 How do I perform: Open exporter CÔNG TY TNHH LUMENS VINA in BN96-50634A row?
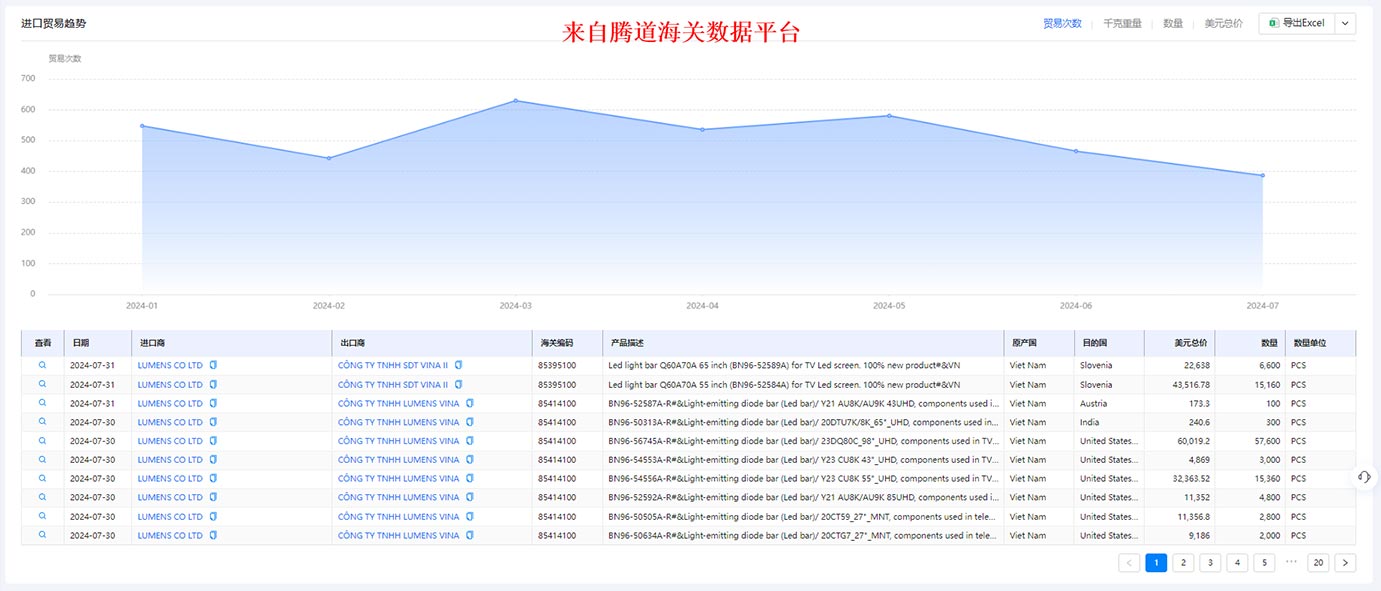(x=399, y=535)
